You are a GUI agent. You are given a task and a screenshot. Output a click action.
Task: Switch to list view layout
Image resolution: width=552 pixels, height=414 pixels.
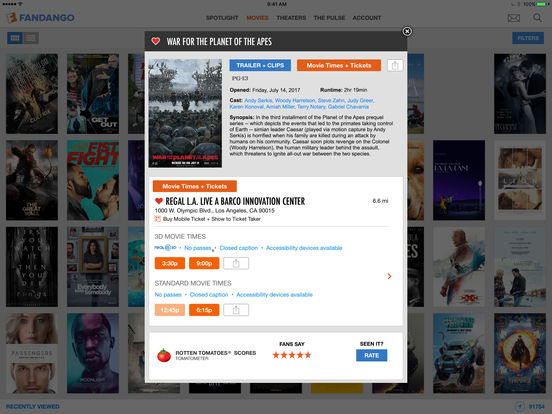[x=31, y=38]
